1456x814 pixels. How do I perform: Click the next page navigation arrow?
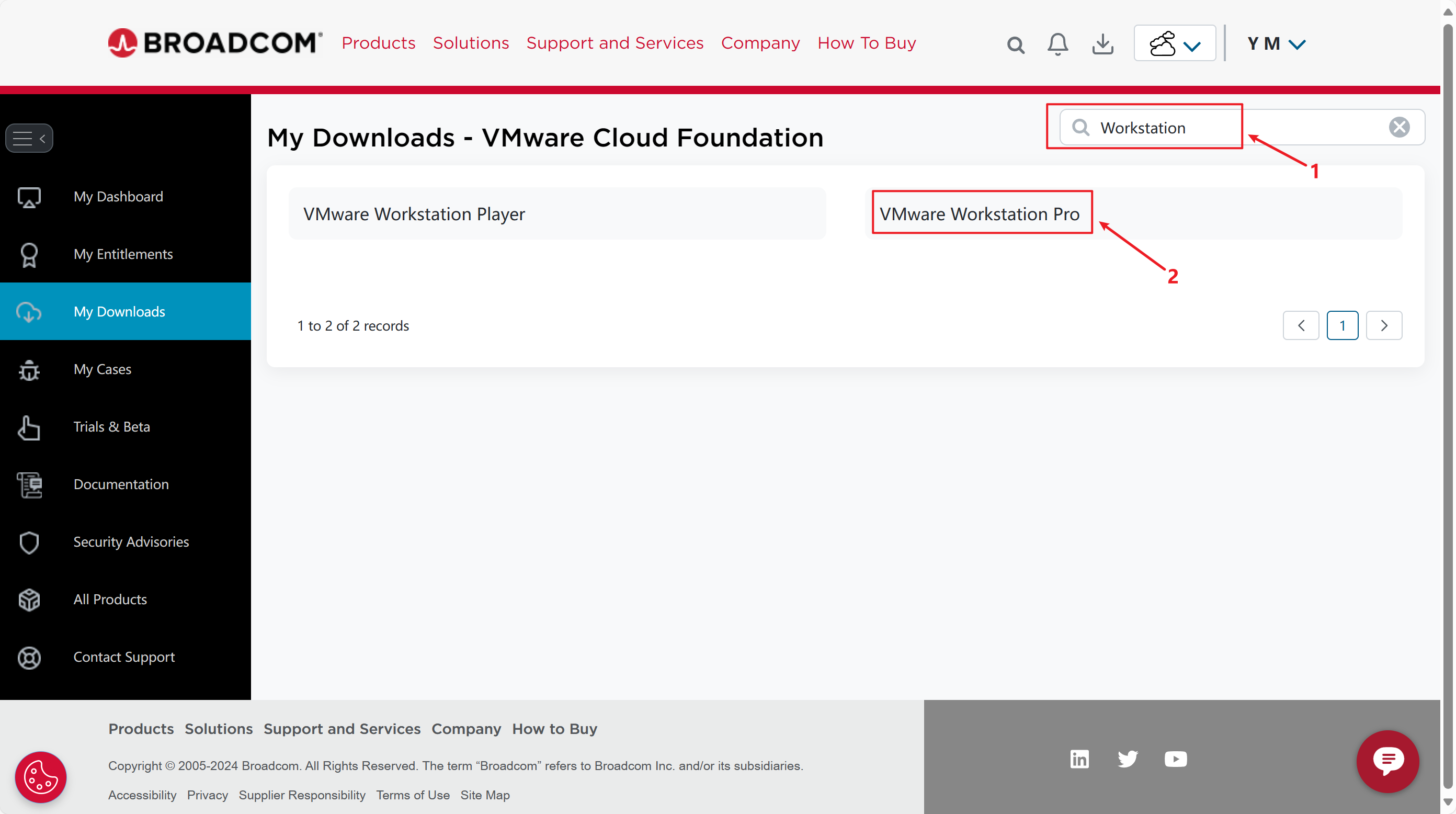pyautogui.click(x=1384, y=325)
